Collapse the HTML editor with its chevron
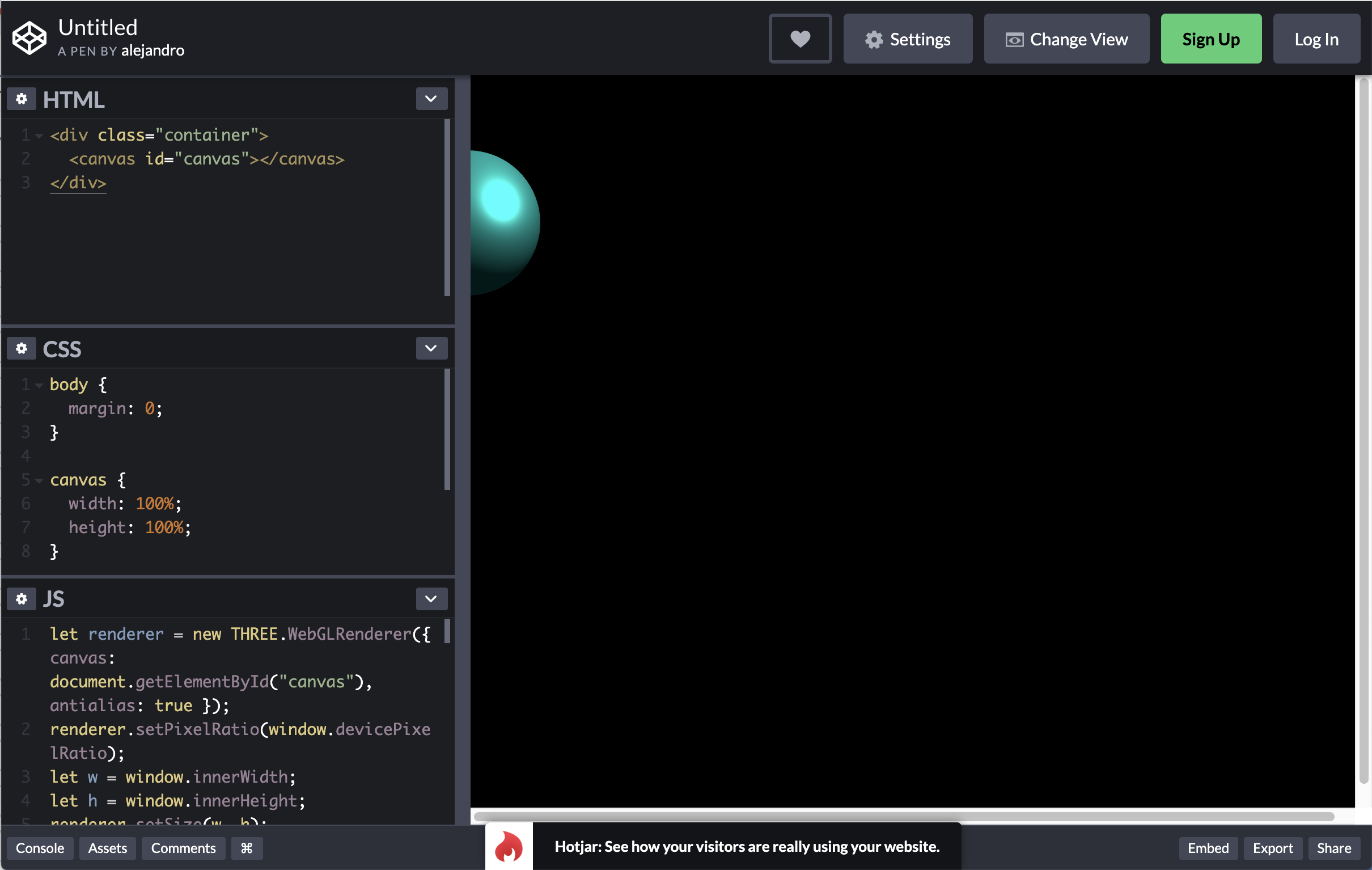Screen dimensions: 1372x870 [x=431, y=99]
